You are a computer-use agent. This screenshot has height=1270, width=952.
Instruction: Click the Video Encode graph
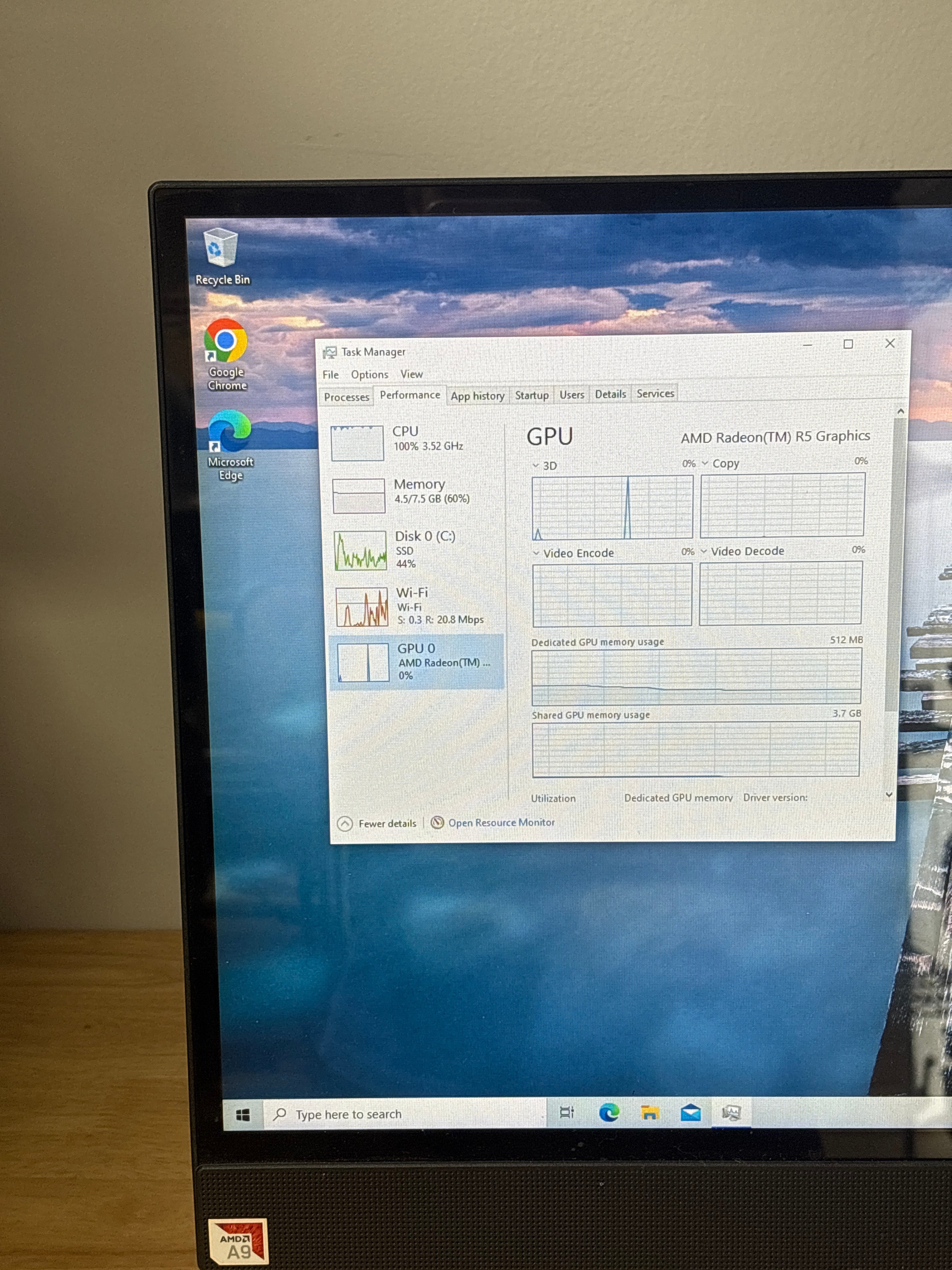[612, 595]
